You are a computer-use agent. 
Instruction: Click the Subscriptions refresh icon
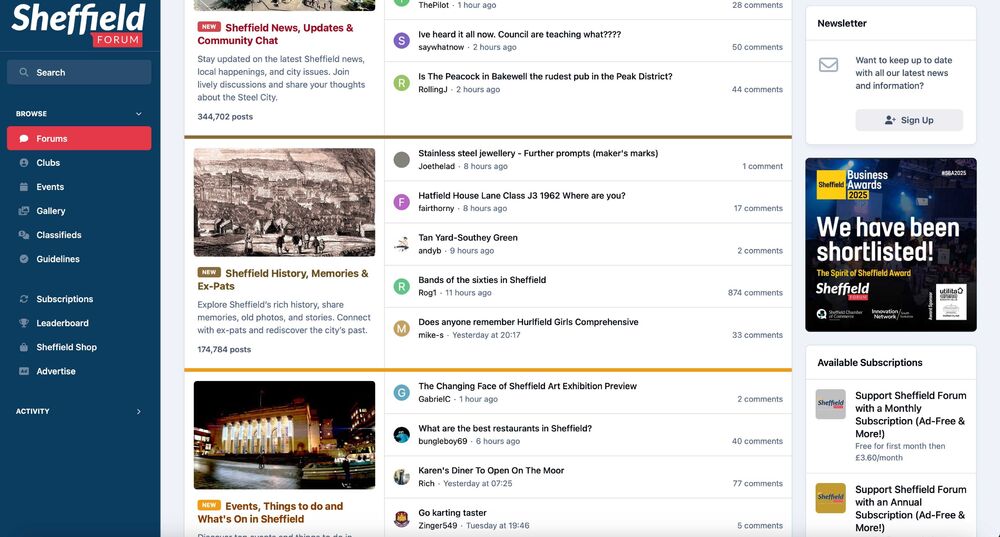[x=24, y=299]
